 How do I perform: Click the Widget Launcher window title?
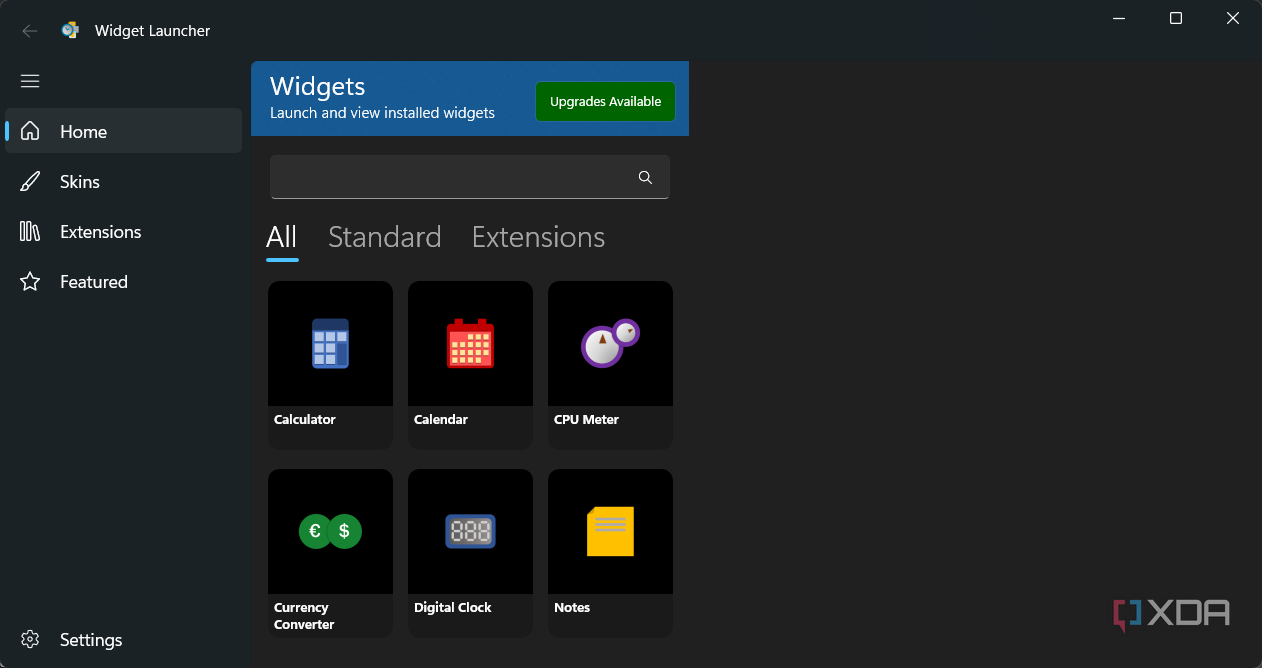(x=152, y=31)
